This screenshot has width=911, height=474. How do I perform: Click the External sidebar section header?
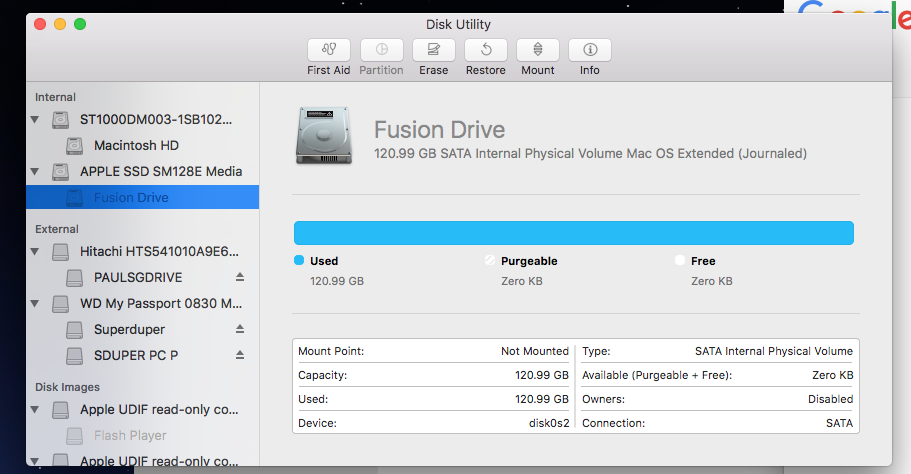[57, 229]
